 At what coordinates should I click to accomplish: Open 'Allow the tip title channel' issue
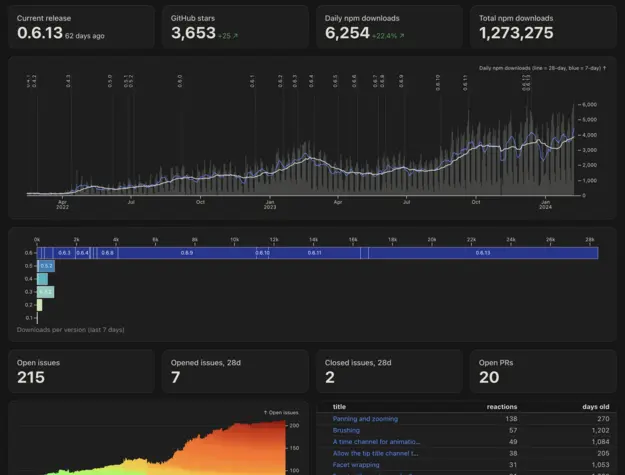[x=377, y=453]
